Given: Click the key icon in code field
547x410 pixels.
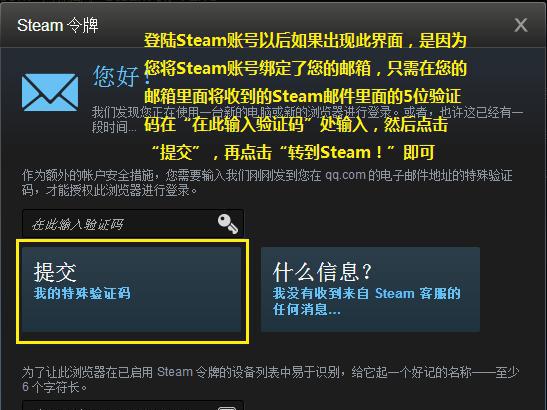Looking at the screenshot, I should point(228,224).
